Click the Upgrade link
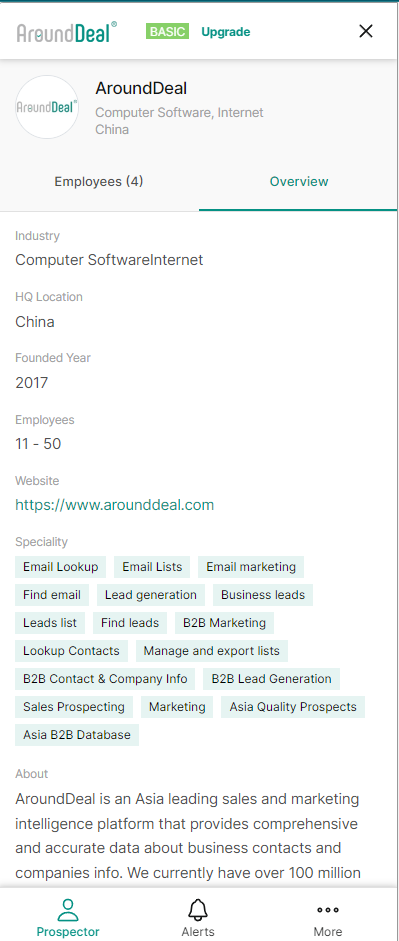Screen dimensions: 399x941 click(226, 32)
